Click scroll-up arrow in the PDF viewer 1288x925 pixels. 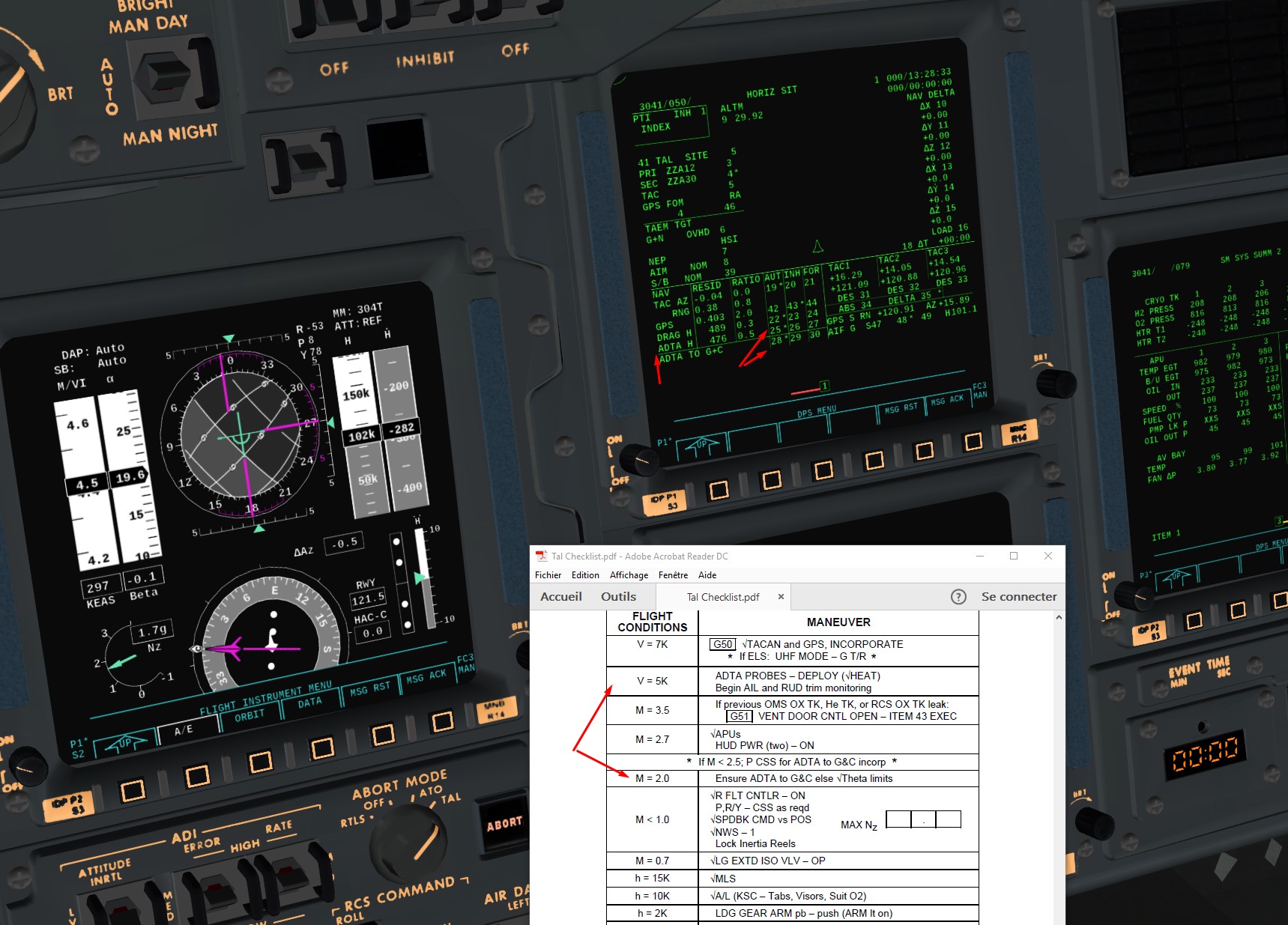pyautogui.click(x=1059, y=618)
